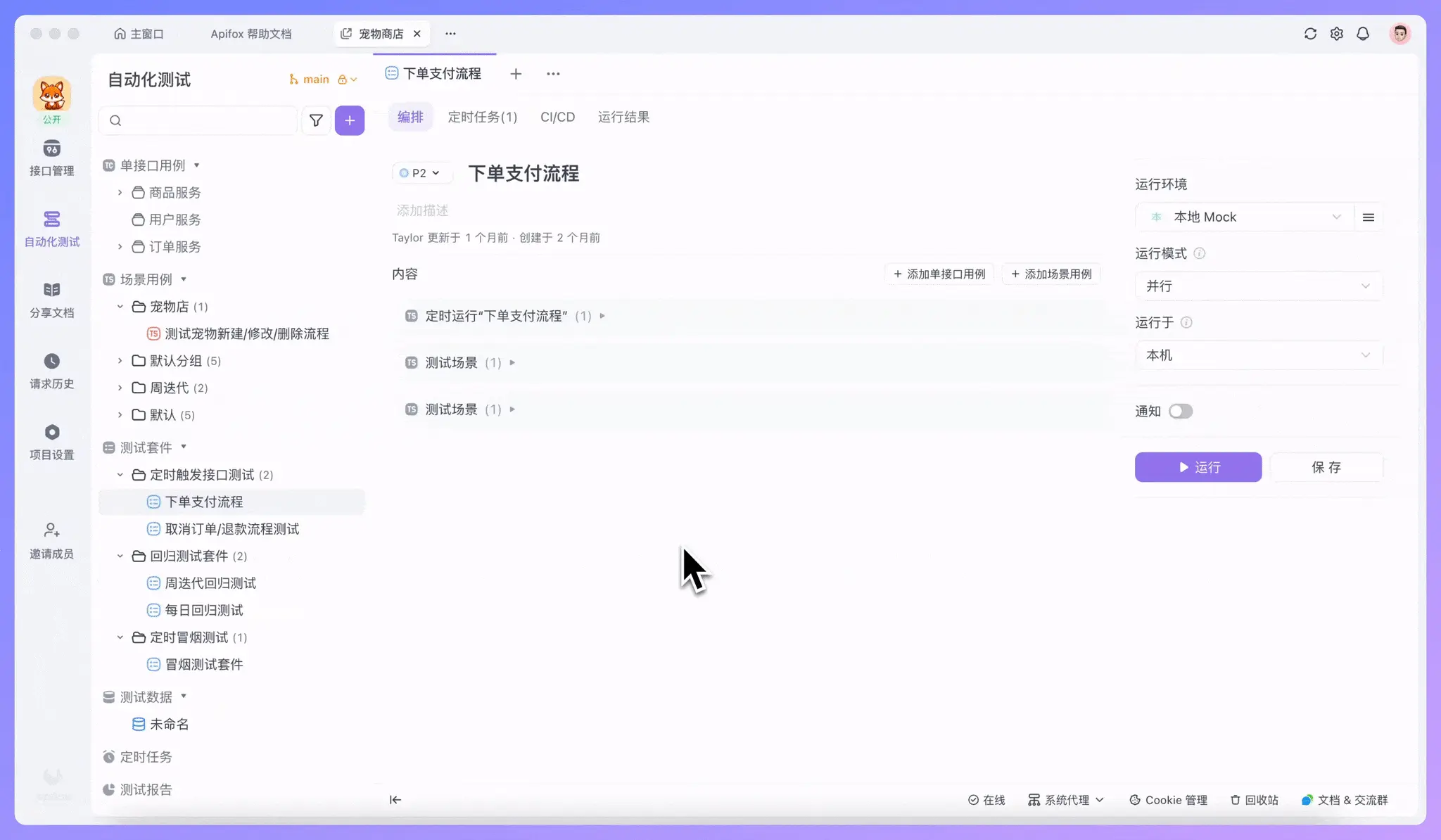
Task: Open the 接口管理 sidebar icon
Action: click(x=51, y=149)
